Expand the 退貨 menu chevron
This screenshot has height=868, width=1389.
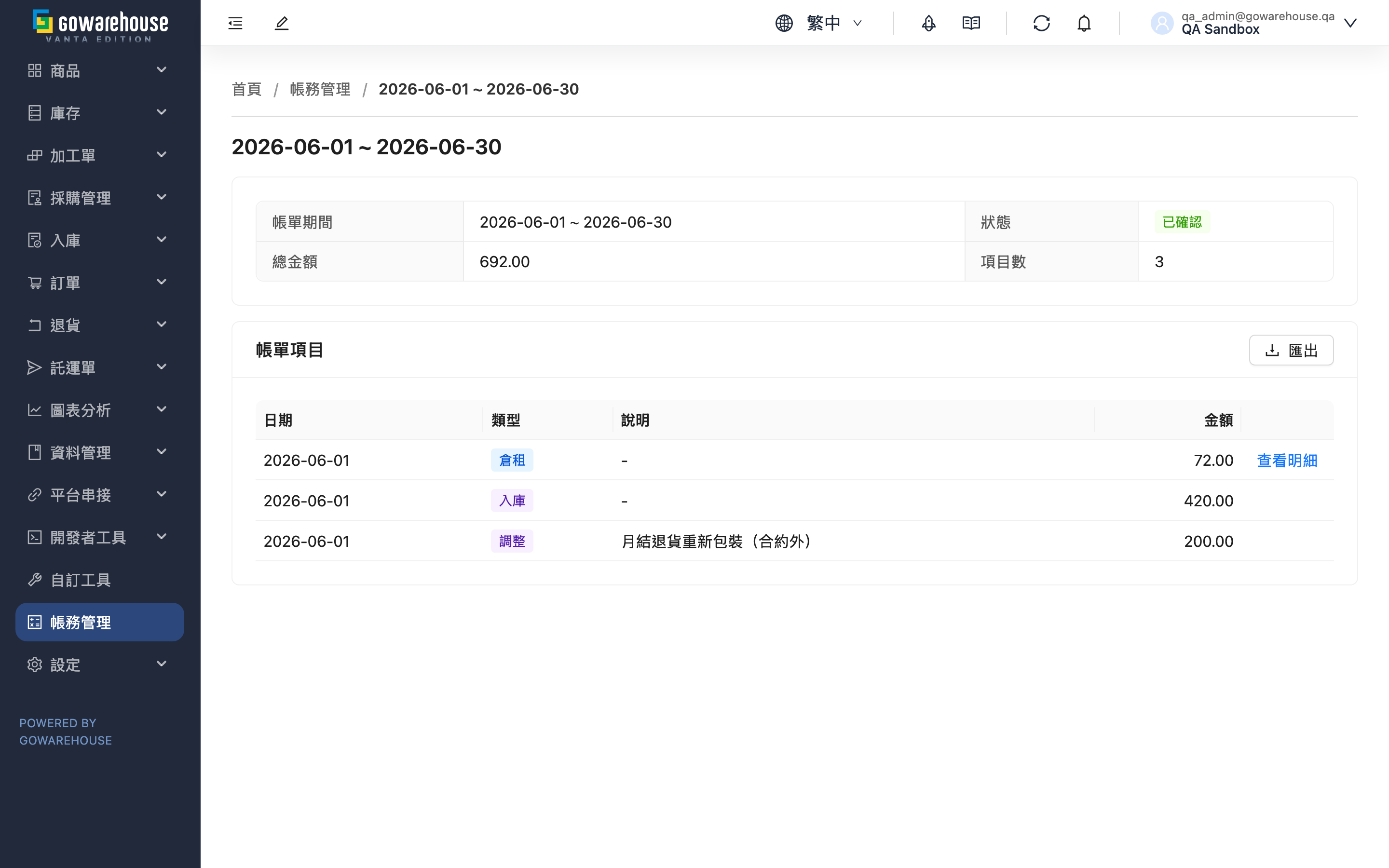tap(162, 325)
